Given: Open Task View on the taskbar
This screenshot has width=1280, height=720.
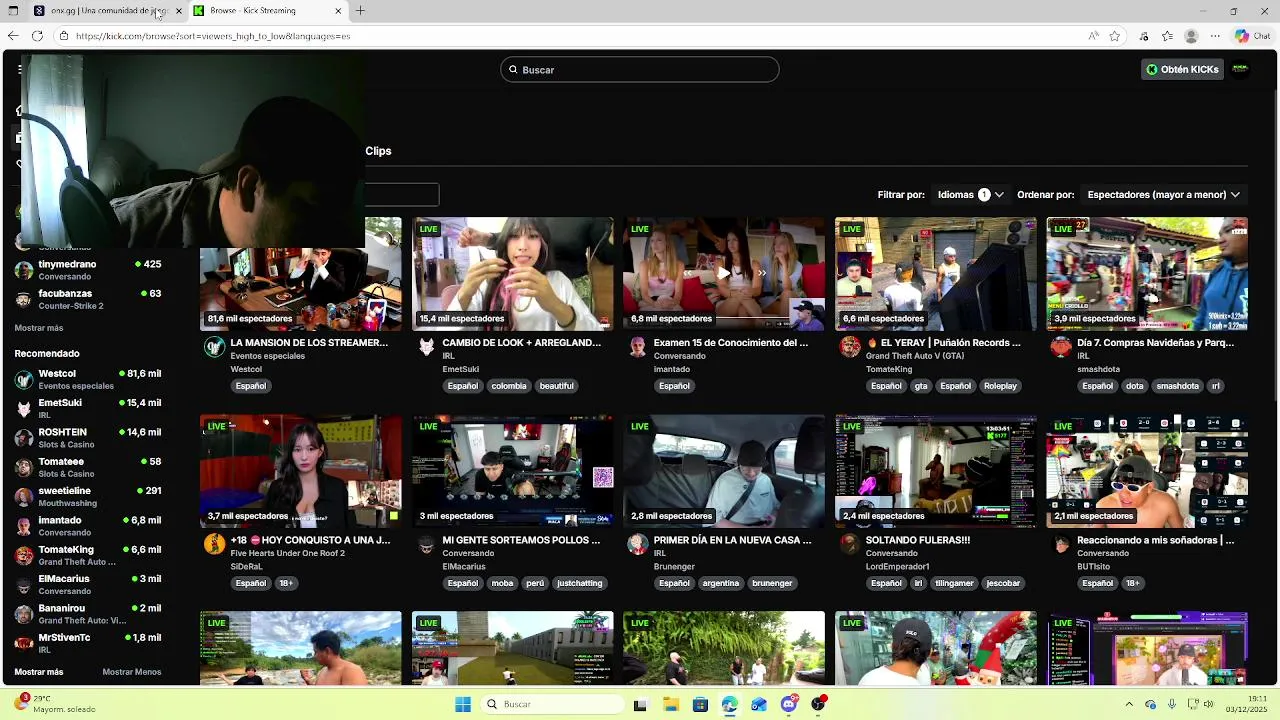Looking at the screenshot, I should point(640,704).
